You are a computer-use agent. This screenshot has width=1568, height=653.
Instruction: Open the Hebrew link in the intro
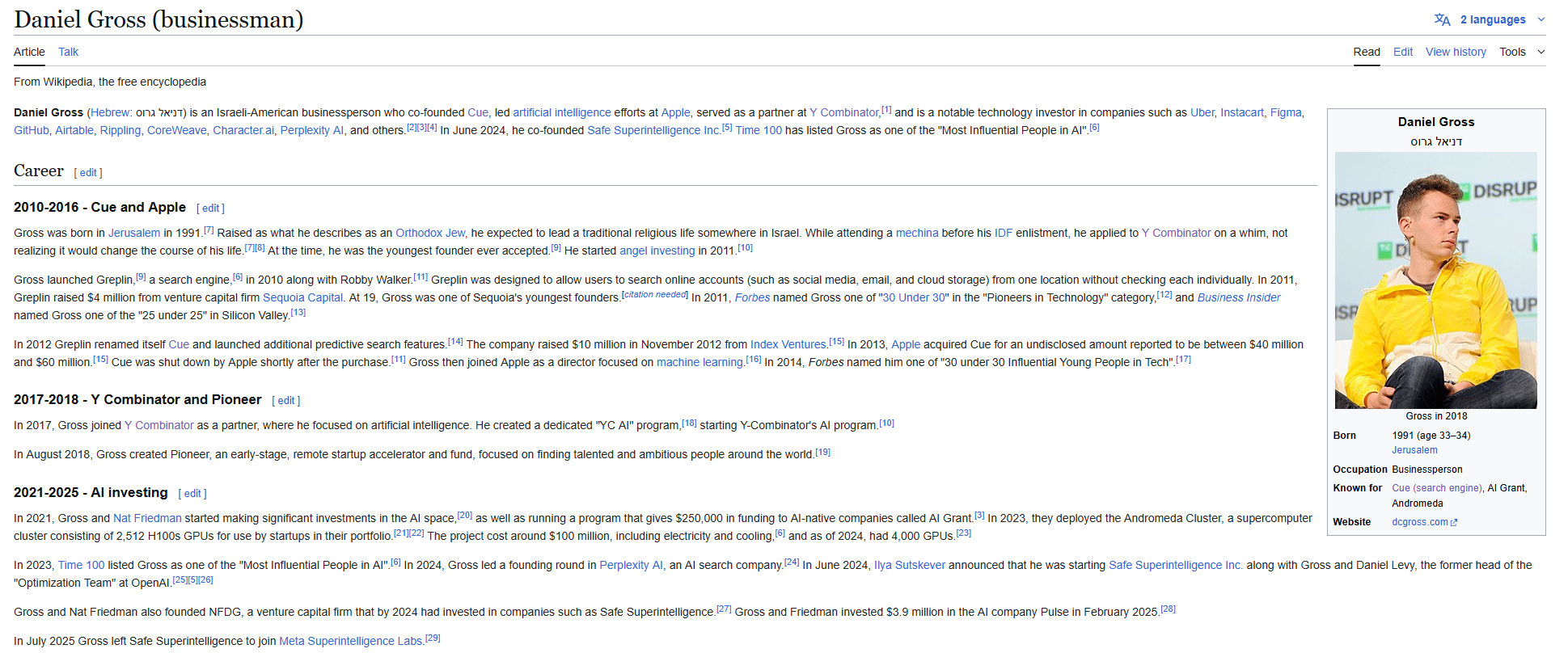click(110, 112)
